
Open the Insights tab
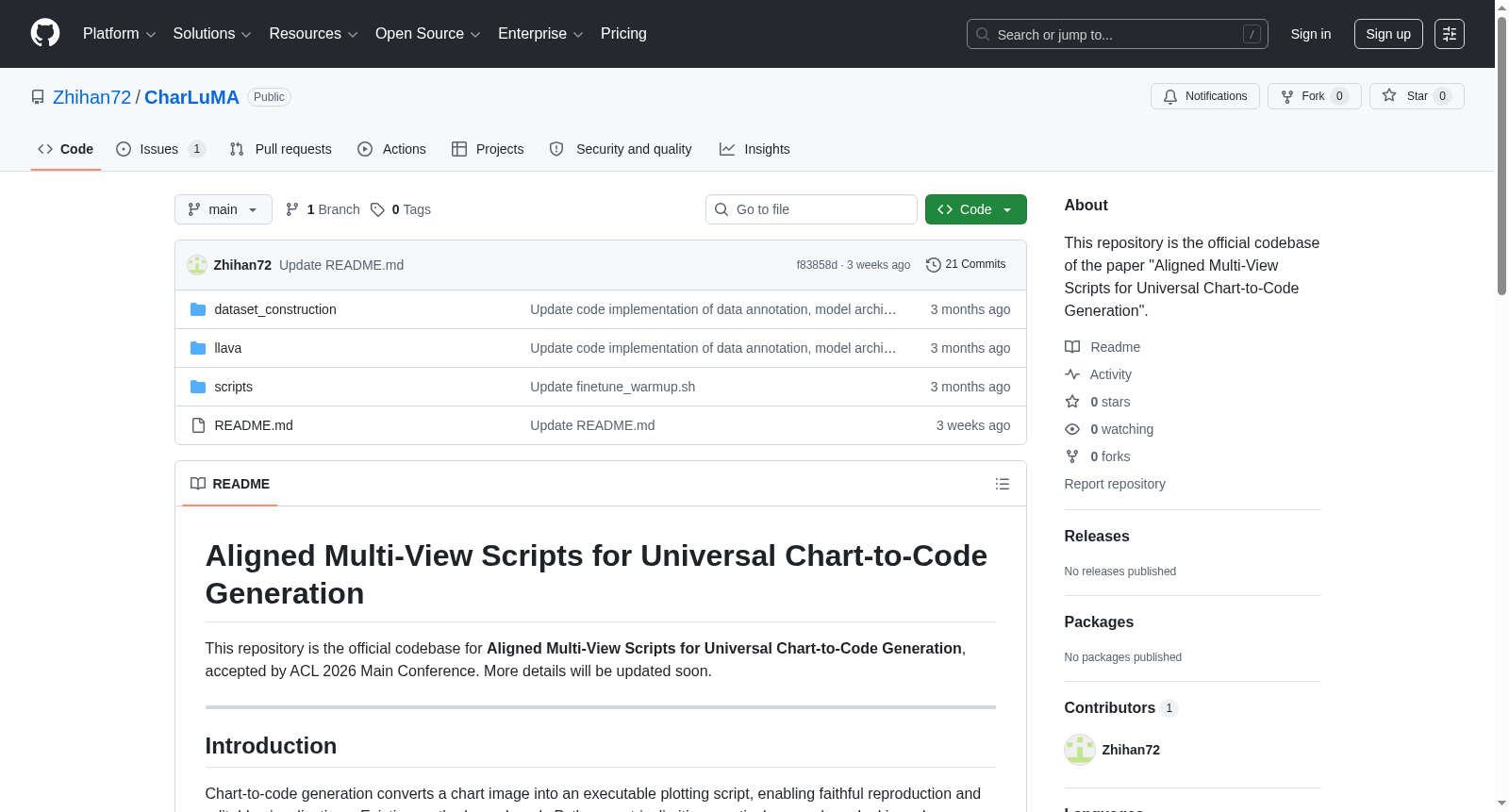tap(754, 149)
